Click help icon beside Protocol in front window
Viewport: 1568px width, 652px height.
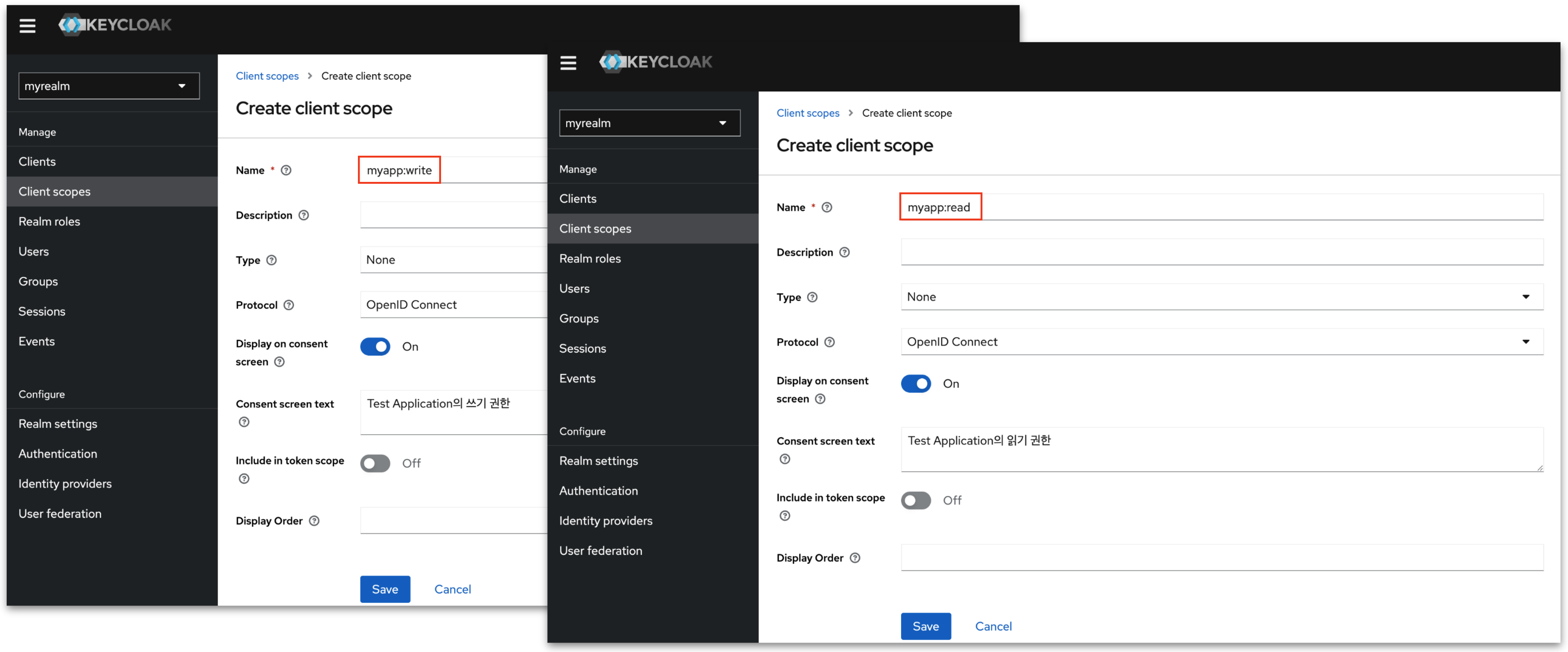(x=829, y=342)
